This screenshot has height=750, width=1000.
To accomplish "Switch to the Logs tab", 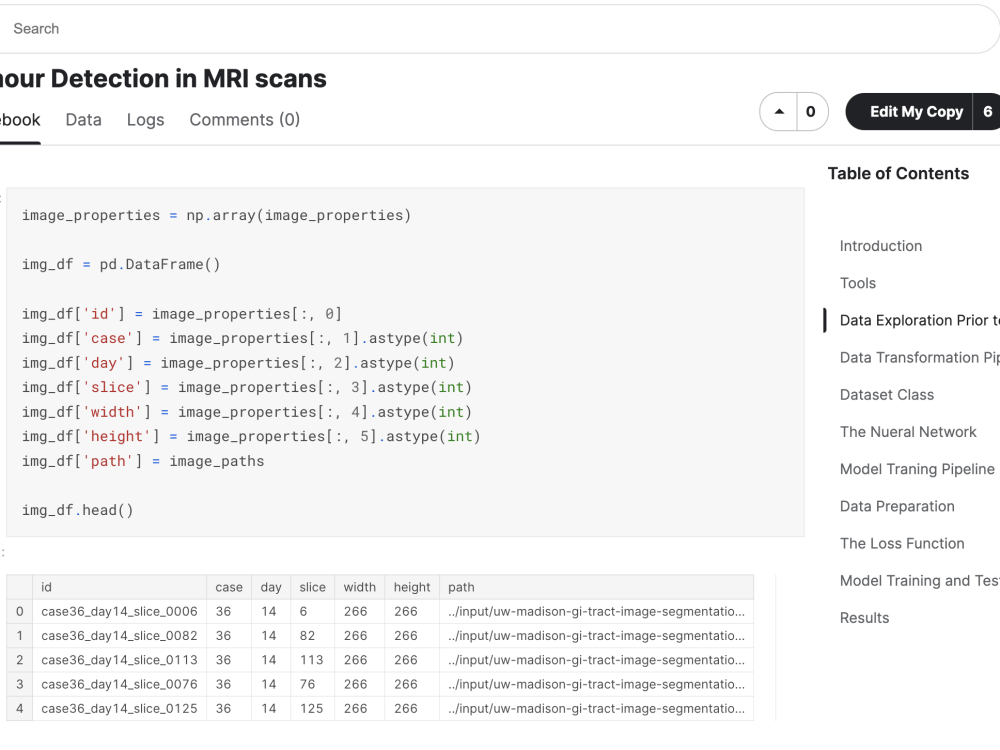I will 145,120.
